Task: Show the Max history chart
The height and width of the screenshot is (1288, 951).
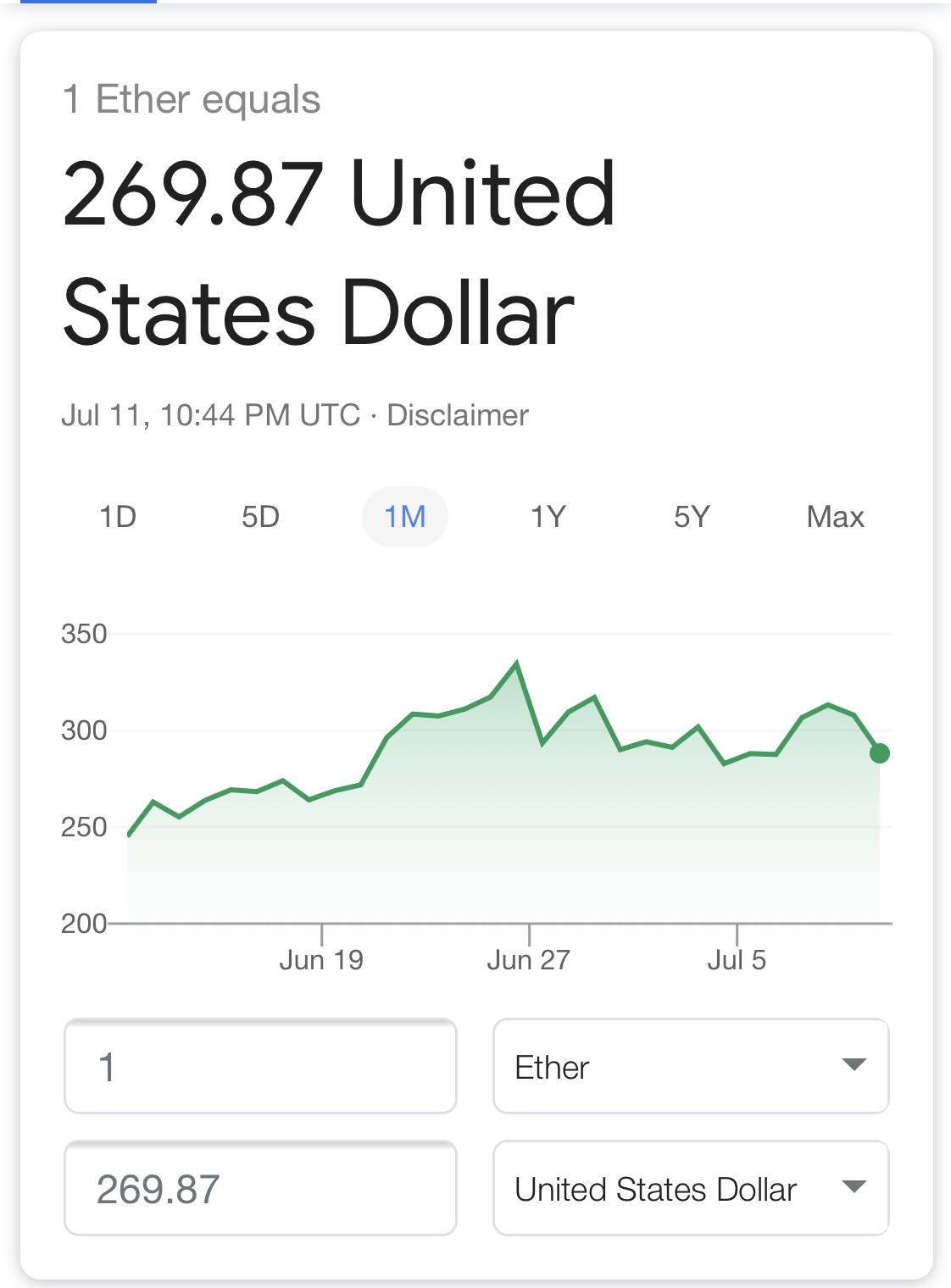Action: tap(835, 517)
